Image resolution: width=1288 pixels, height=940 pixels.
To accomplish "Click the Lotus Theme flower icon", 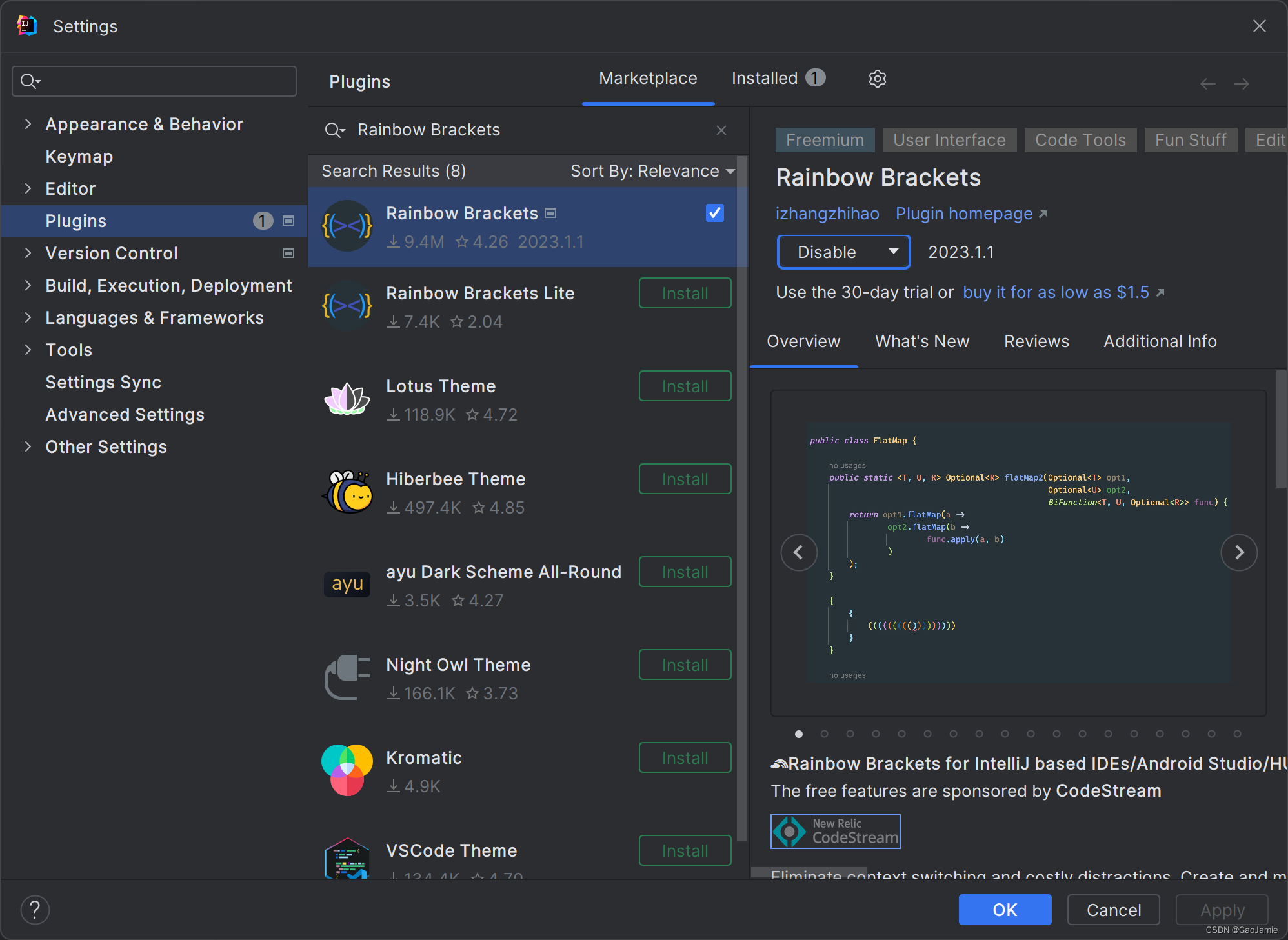I will [x=347, y=399].
